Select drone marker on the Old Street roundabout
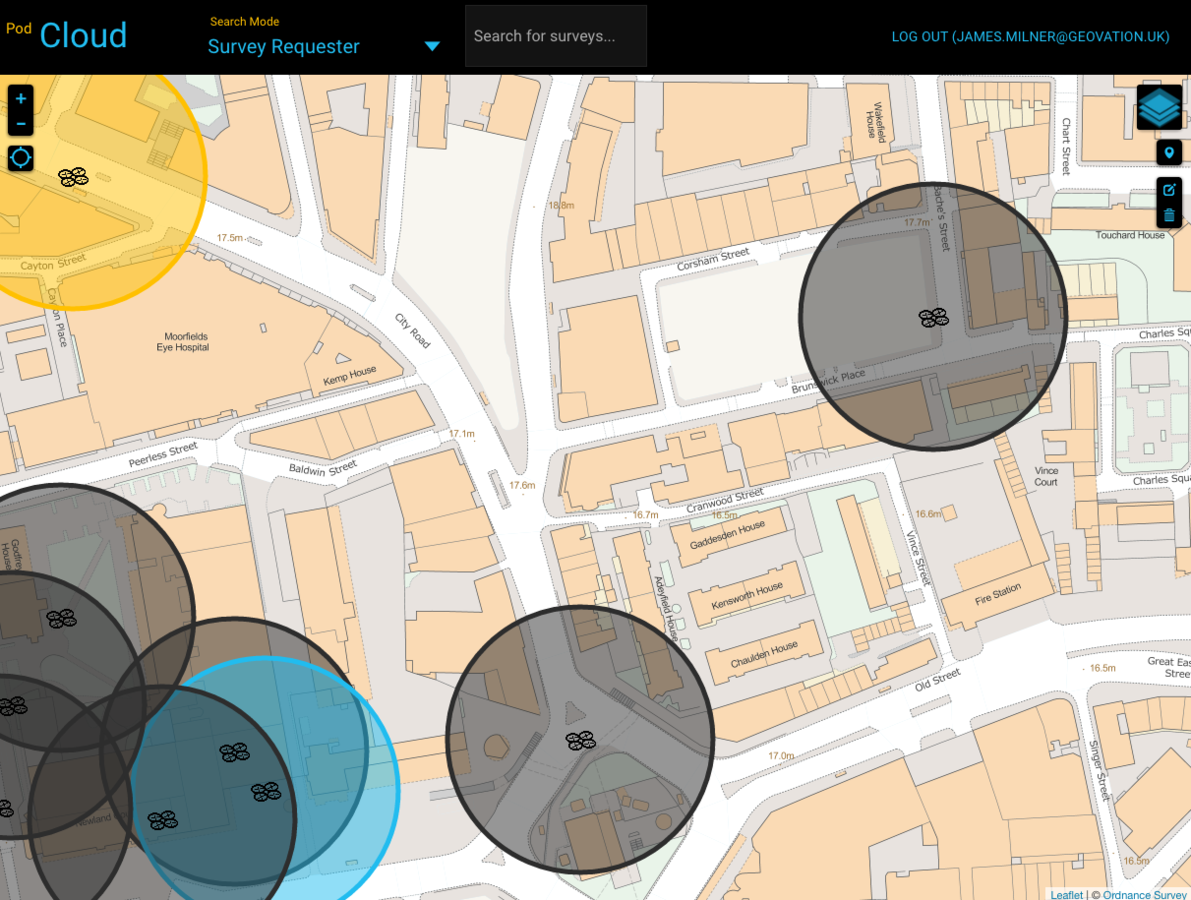 [580, 741]
